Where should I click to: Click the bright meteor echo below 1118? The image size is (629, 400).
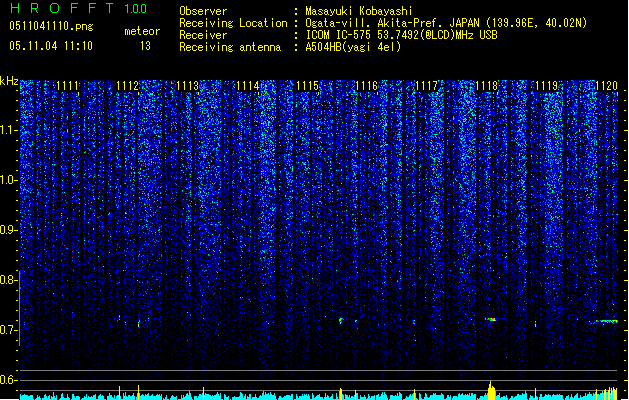(491, 319)
